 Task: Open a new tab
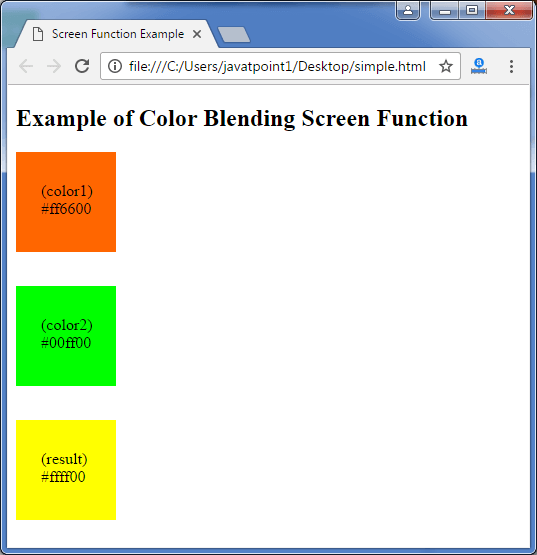(x=234, y=35)
